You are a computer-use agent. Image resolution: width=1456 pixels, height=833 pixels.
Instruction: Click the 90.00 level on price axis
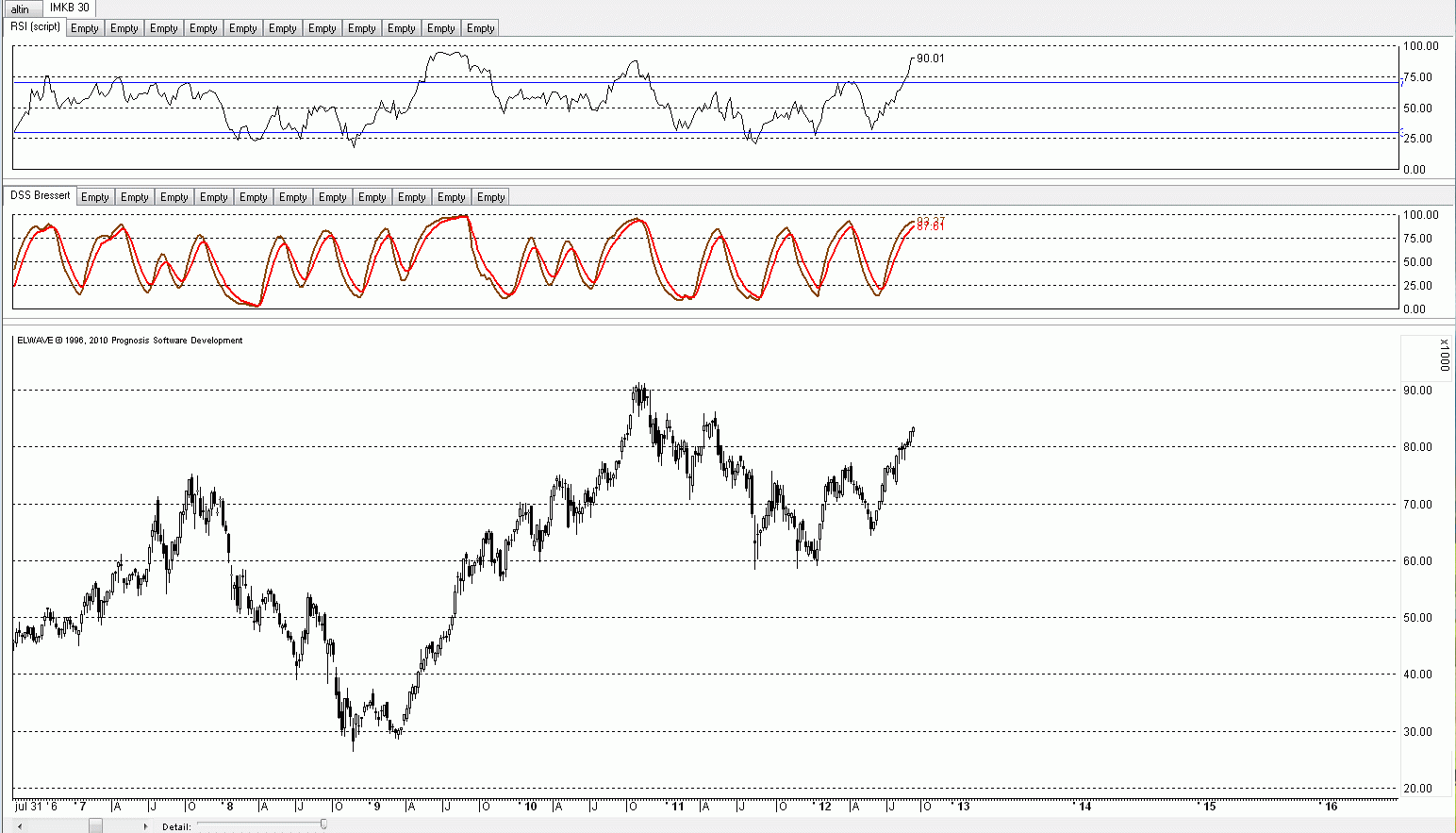pyautogui.click(x=1417, y=391)
